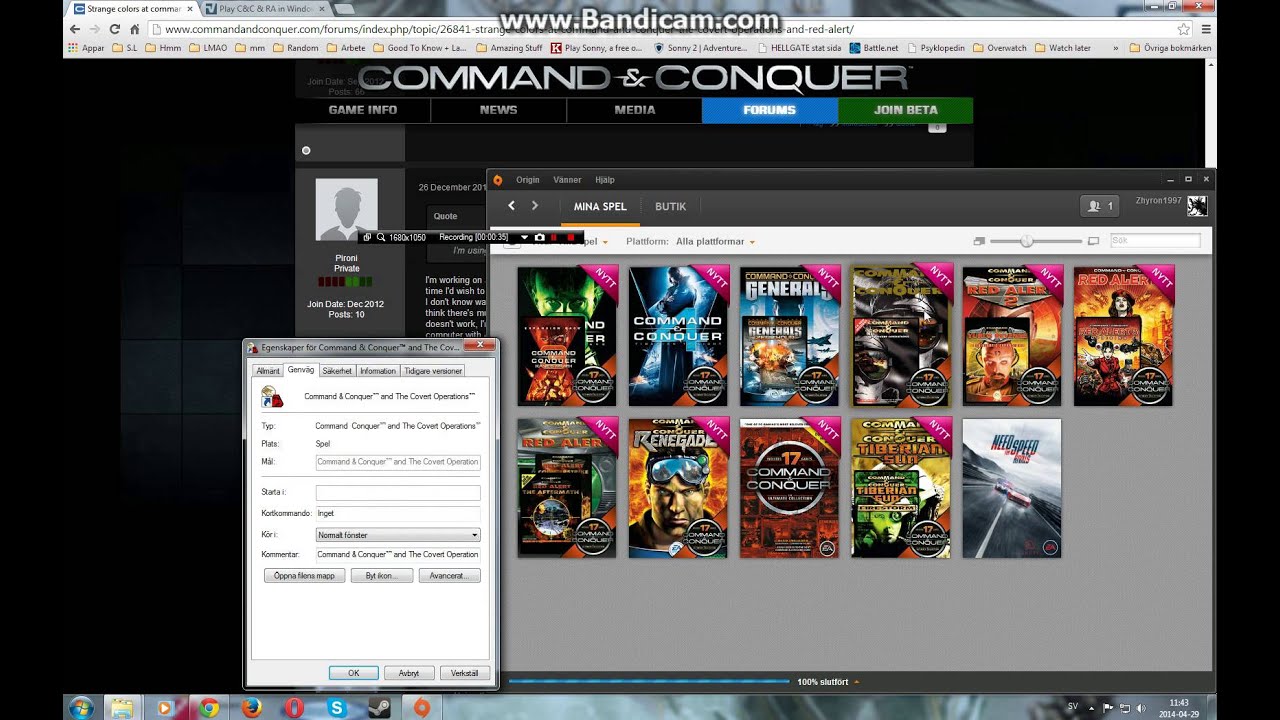Screen dimensions: 1280x720
Task: Open NEWS on the Command & Conquer site
Action: click(x=498, y=110)
